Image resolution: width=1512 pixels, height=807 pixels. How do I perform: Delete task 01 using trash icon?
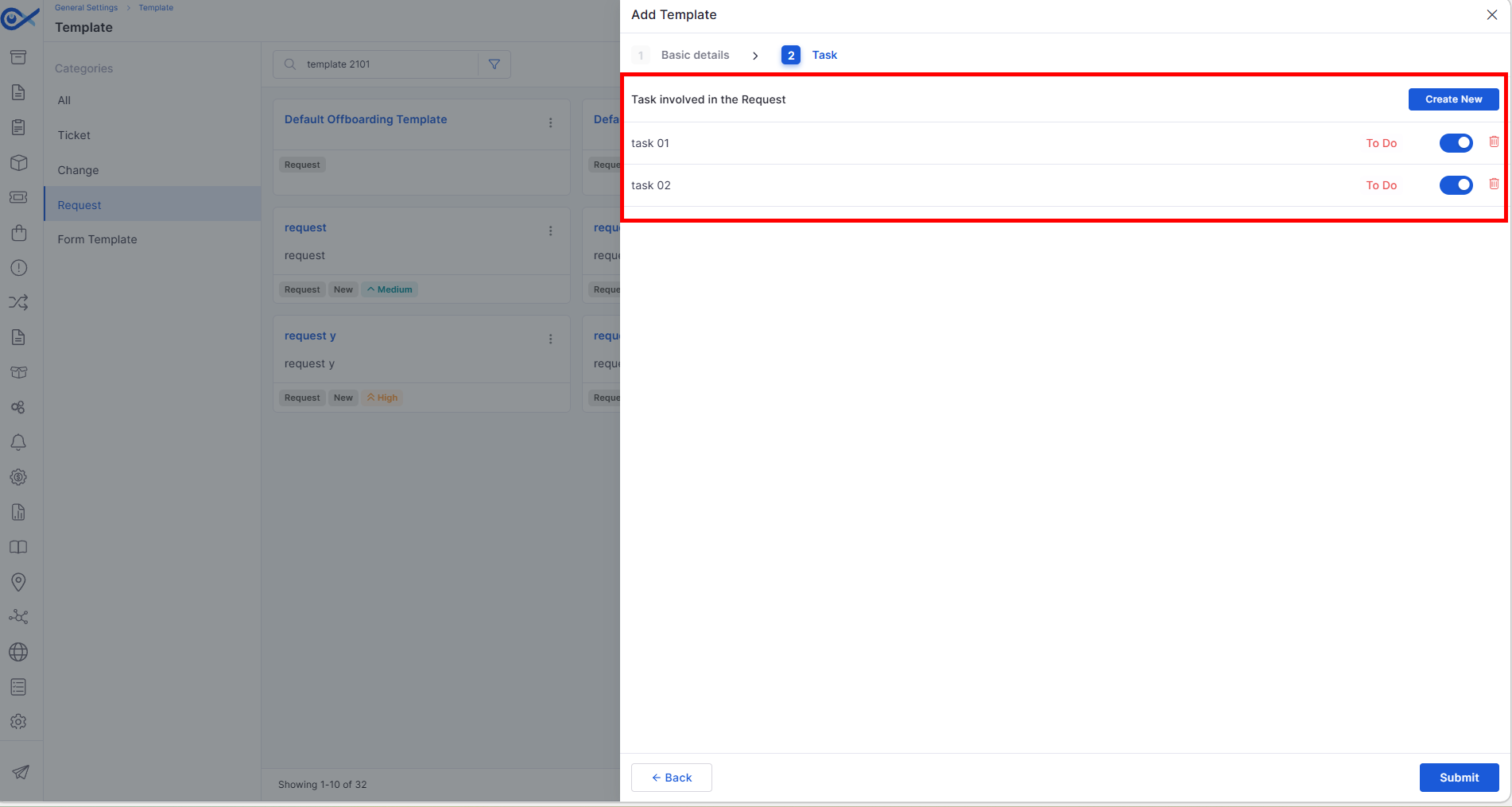click(1494, 142)
